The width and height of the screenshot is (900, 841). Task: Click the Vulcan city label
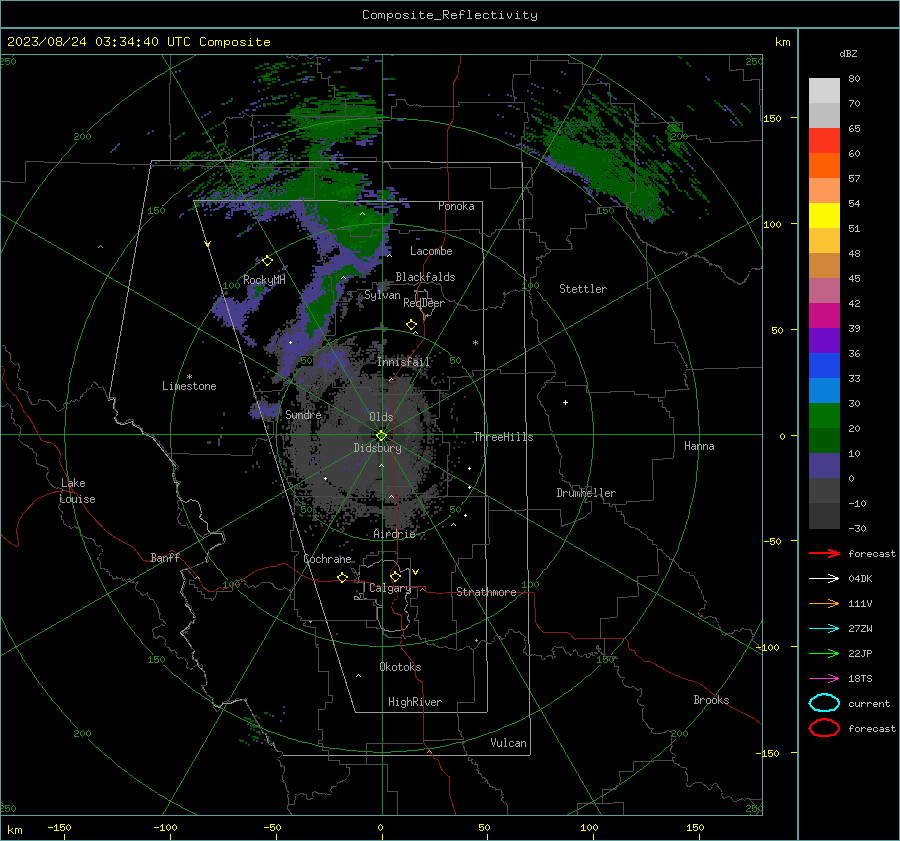coord(508,743)
